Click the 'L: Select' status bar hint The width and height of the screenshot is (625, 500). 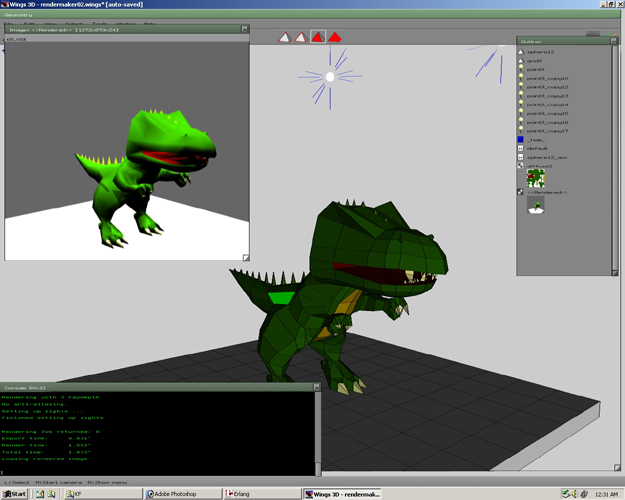[x=17, y=482]
